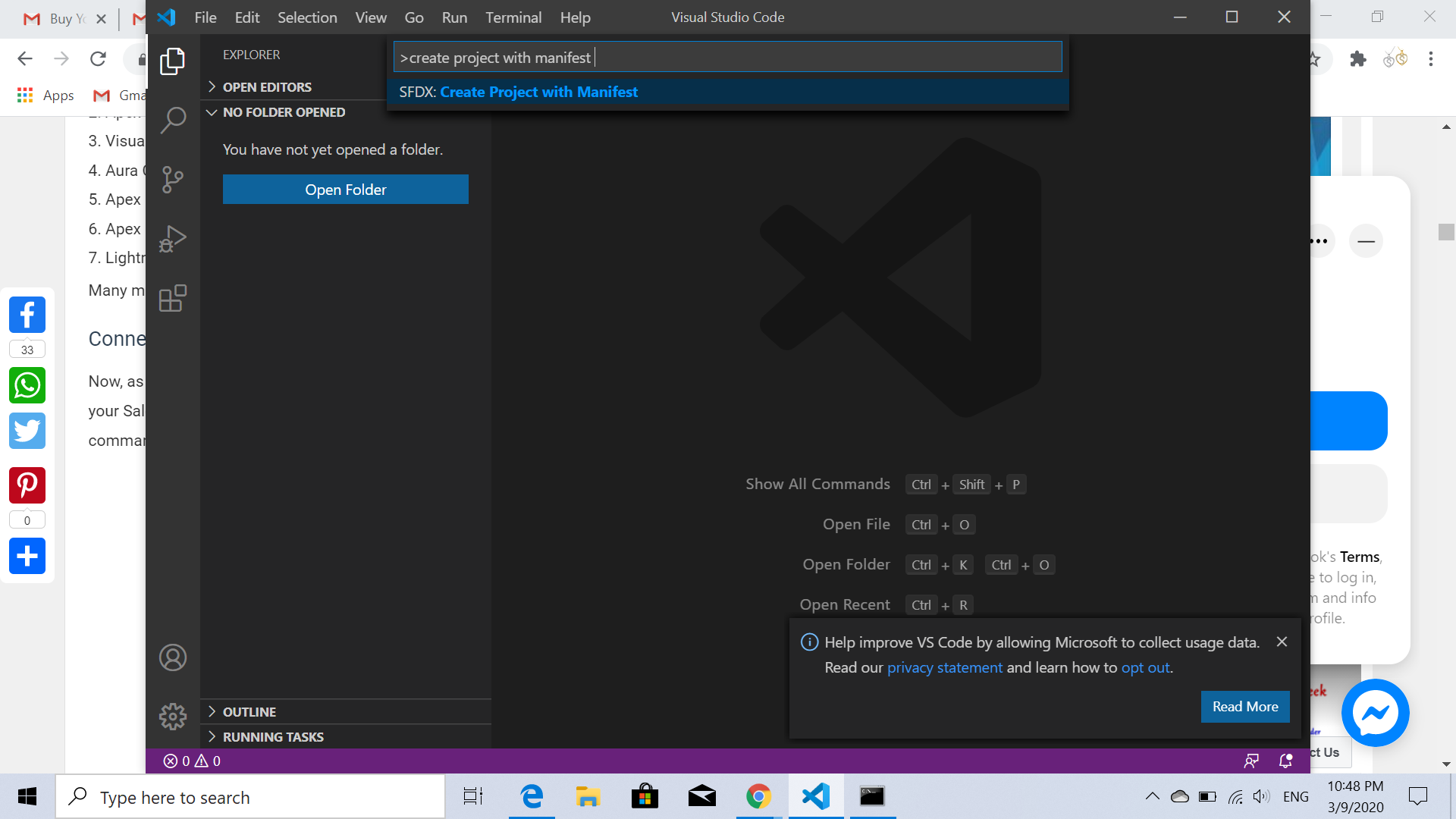1456x819 pixels.
Task: Go back in Chrome browser
Action: [25, 58]
